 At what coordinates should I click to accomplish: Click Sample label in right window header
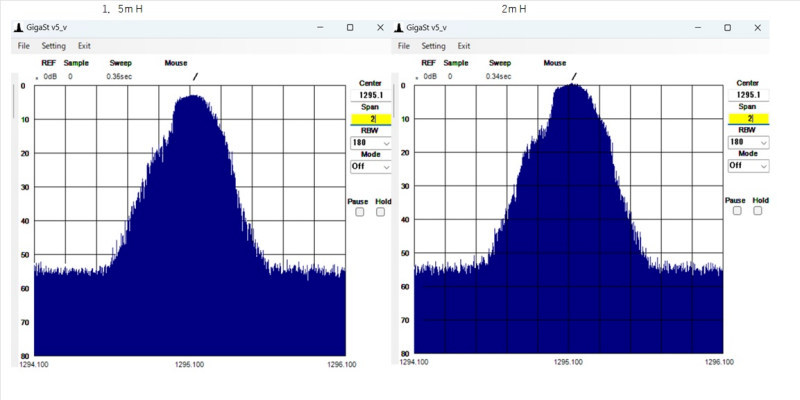coord(455,63)
